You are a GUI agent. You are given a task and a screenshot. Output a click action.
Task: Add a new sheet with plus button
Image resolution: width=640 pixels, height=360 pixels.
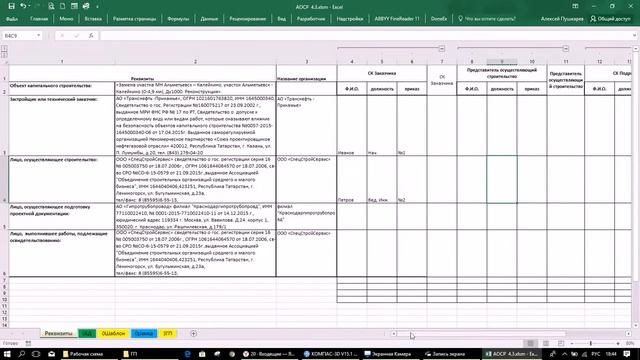[193, 333]
